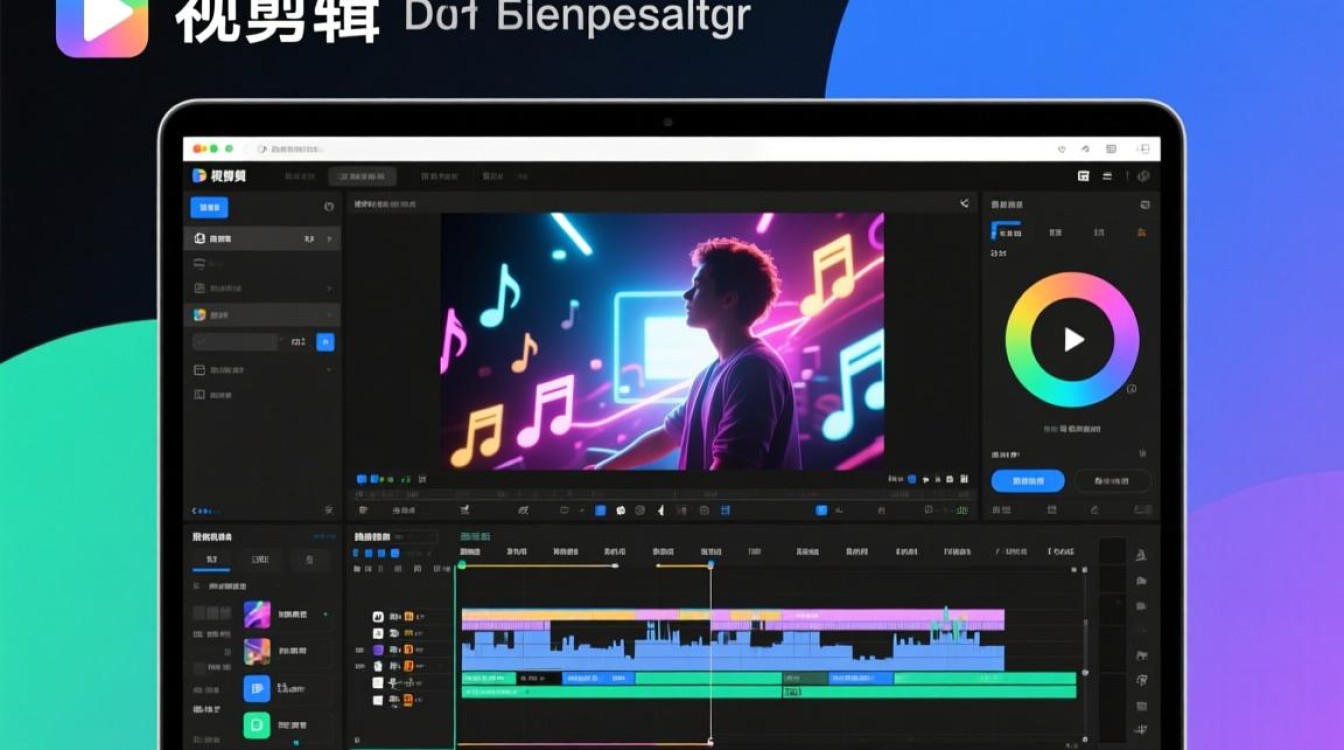The height and width of the screenshot is (750, 1344).
Task: Select the highlighted tab in the app header
Action: pyautogui.click(x=362, y=177)
